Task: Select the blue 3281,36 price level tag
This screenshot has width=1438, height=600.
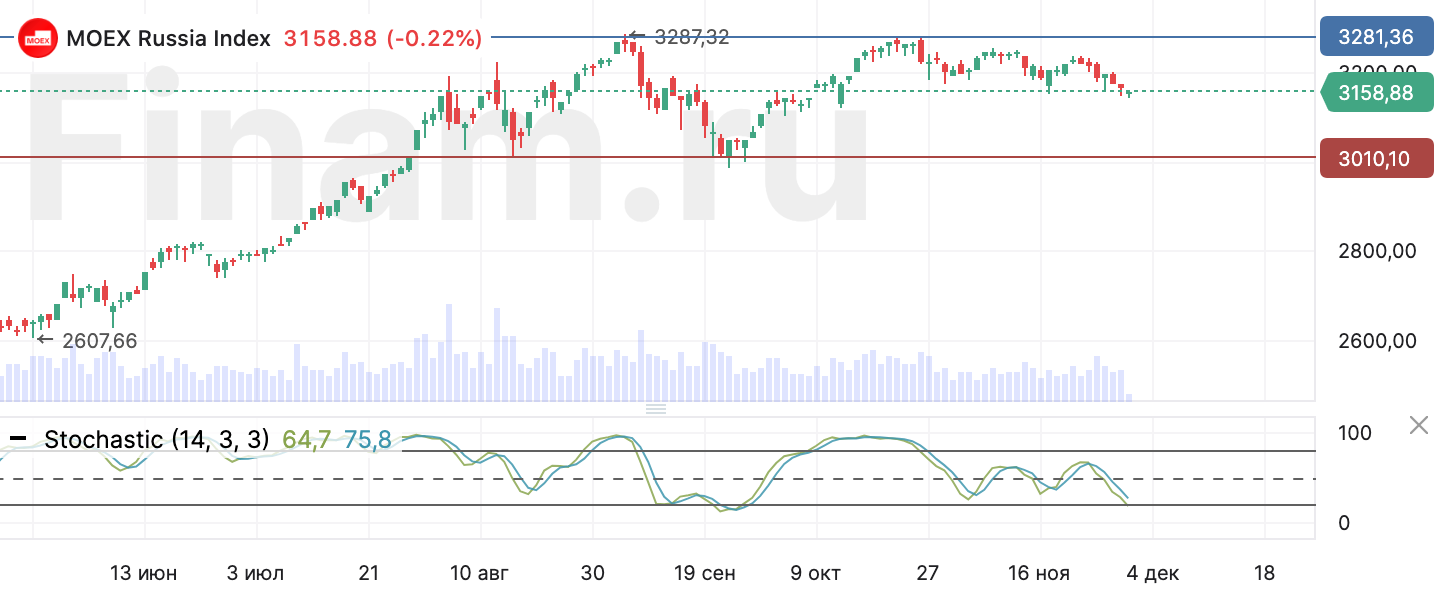Action: point(1376,37)
